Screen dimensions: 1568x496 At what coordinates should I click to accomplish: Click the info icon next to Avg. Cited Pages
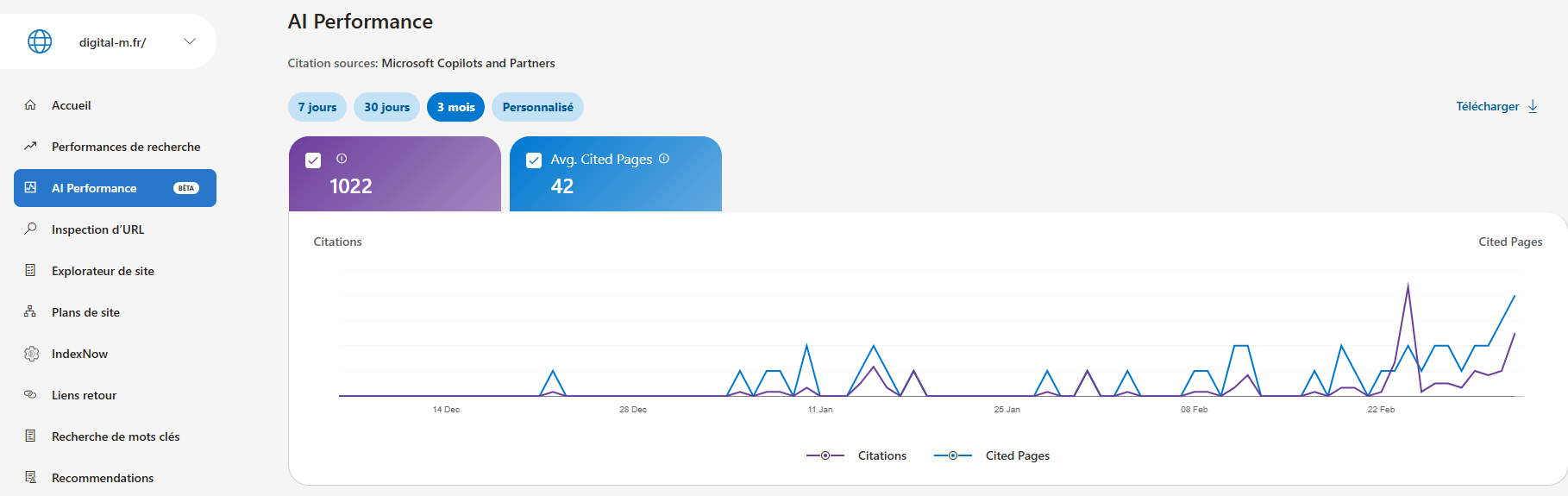[664, 159]
